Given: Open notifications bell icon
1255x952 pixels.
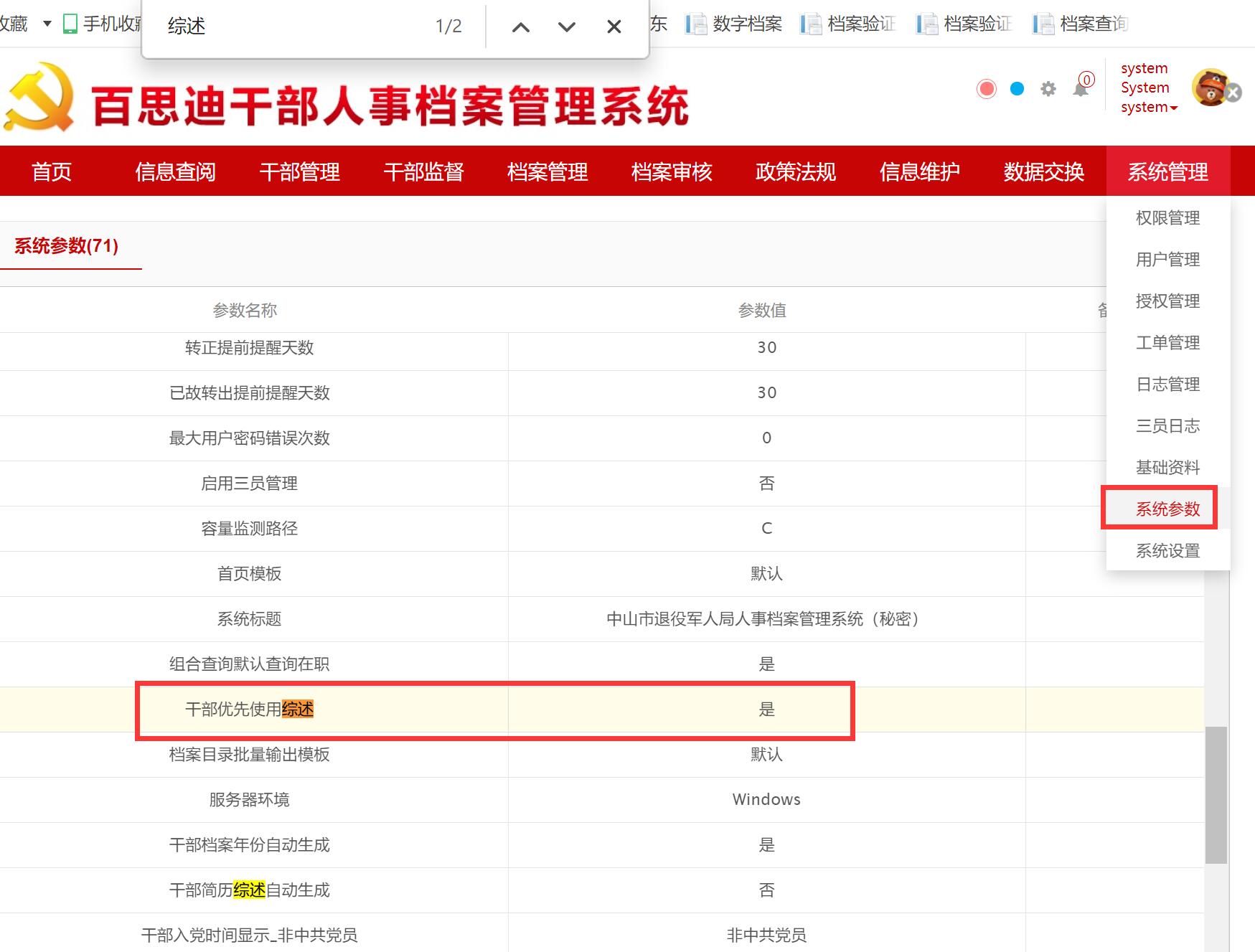Looking at the screenshot, I should coord(1080,89).
